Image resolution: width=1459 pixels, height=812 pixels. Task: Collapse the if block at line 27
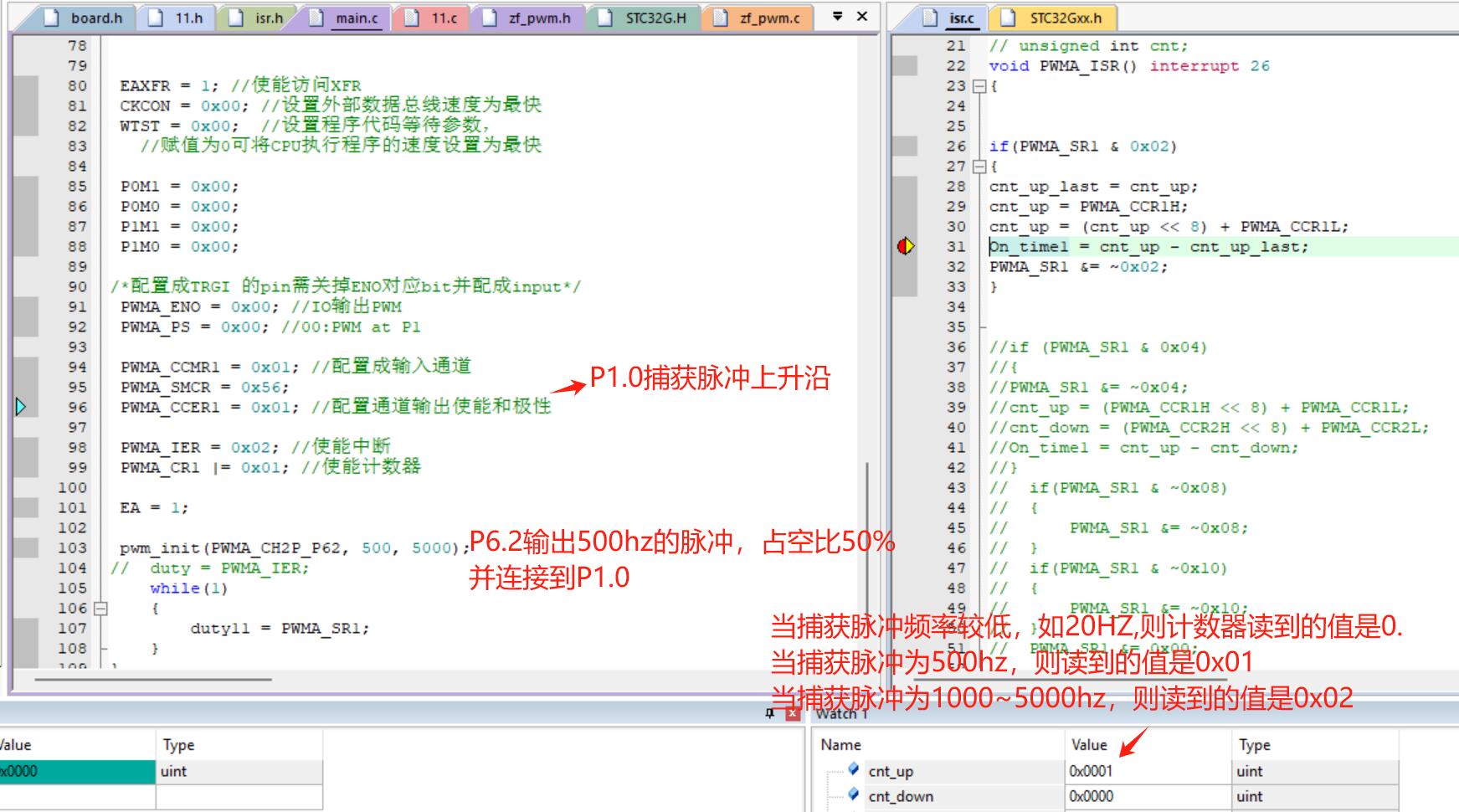979,167
